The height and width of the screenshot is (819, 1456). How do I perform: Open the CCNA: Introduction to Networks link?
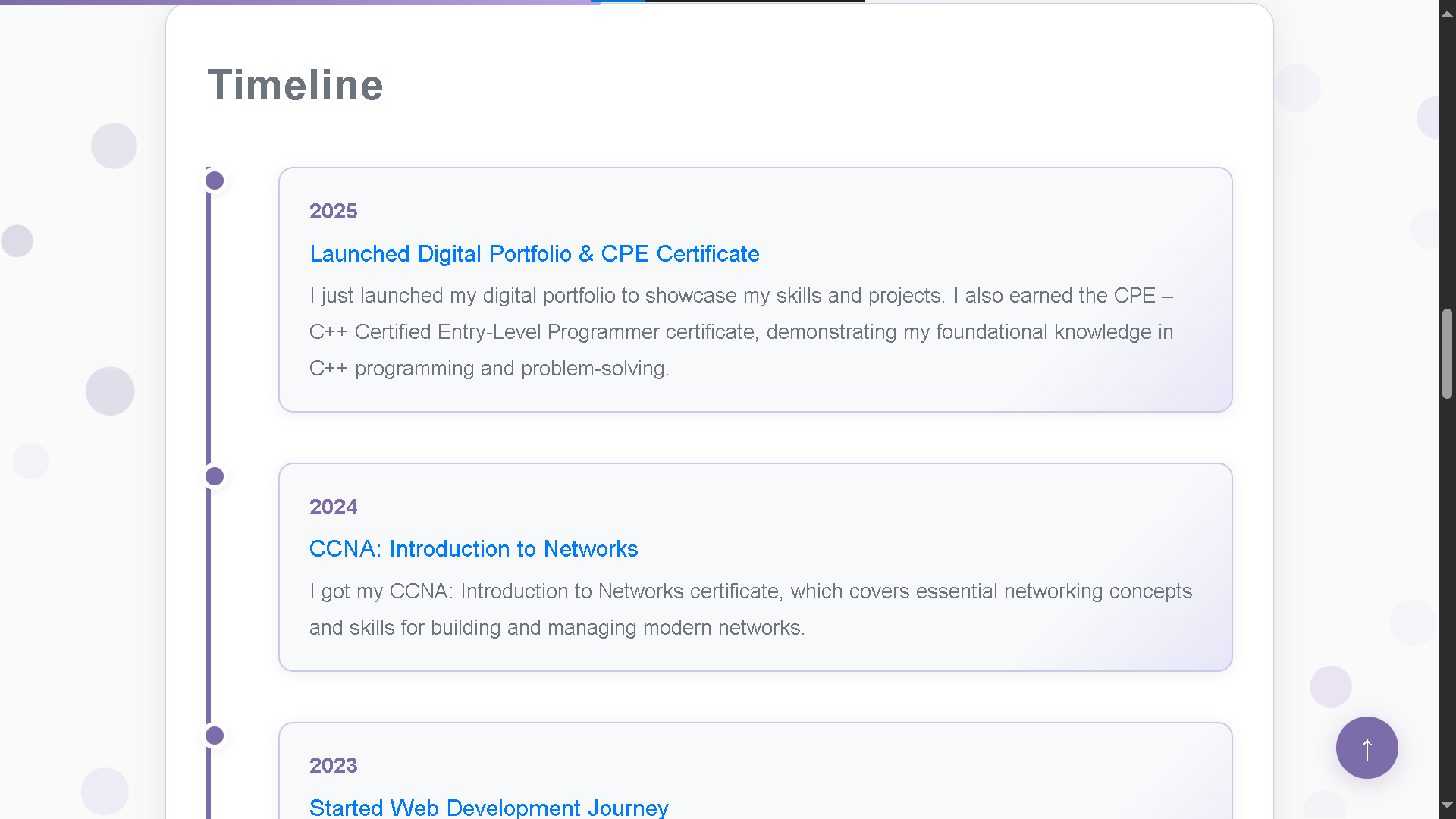[473, 548]
